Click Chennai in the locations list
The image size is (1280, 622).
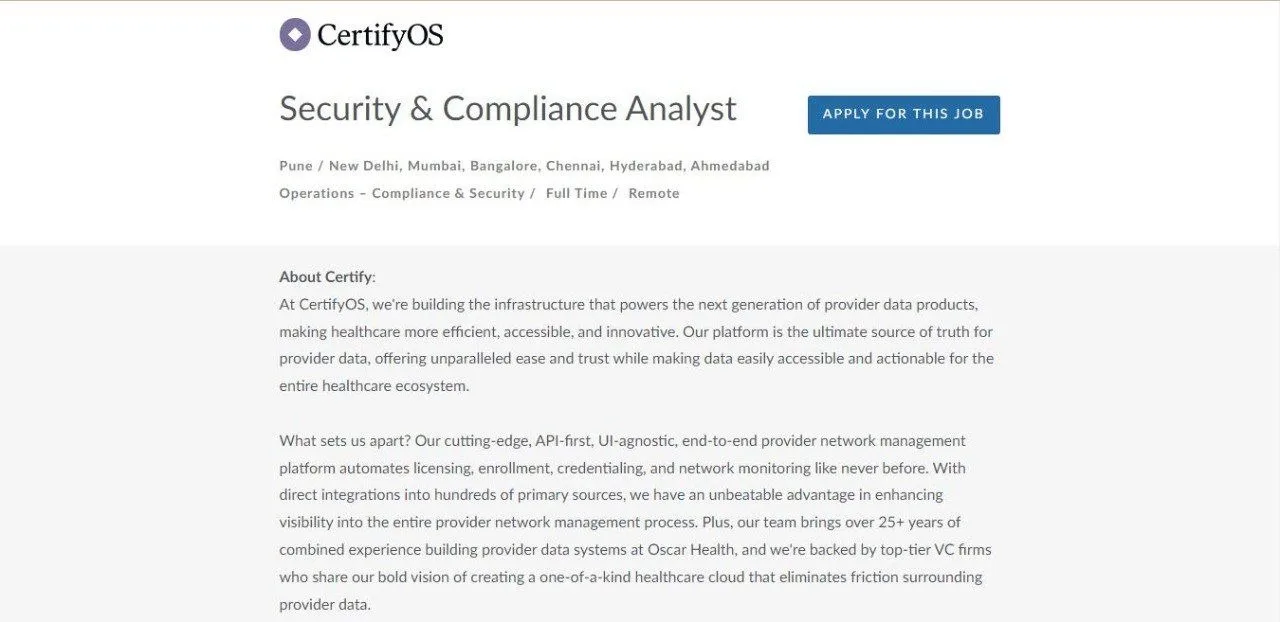[574, 166]
